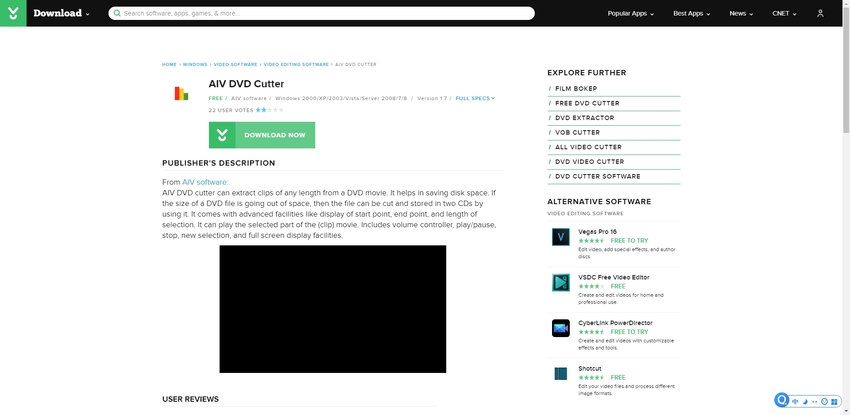Click the dots icon in floating widget
Screen dimensions: 850x415
click(x=815, y=402)
